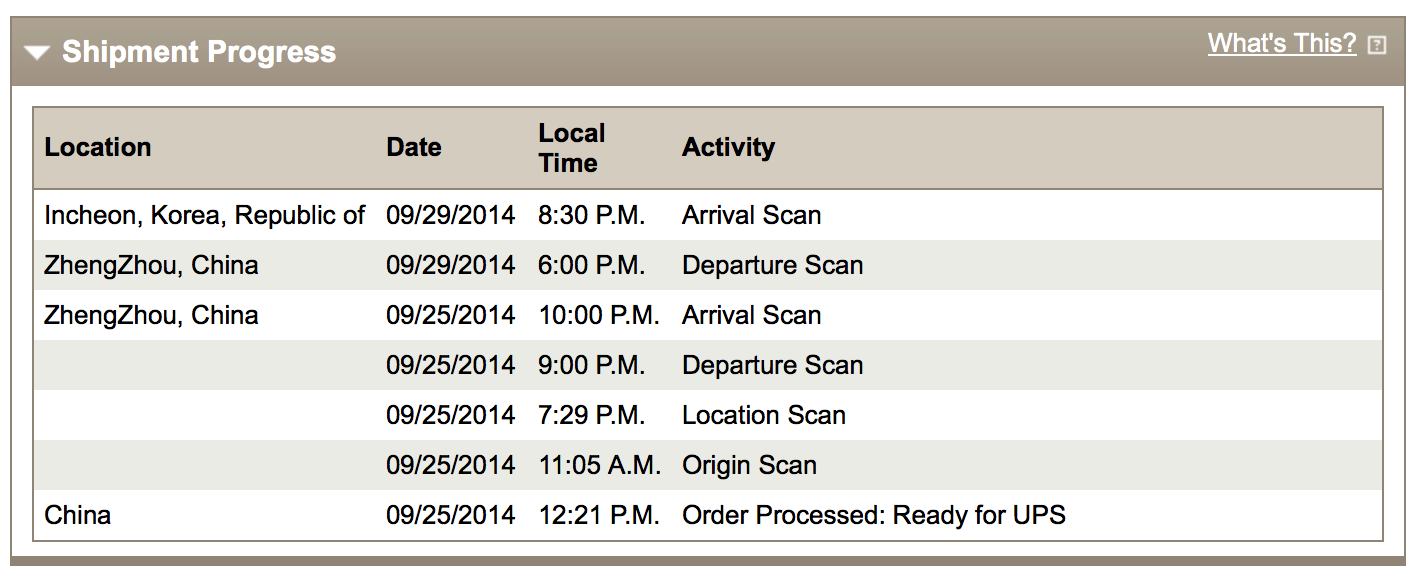Select ZhengZhou Departure Scan at 6:00 P.M.
Viewport: 1414px width, 580px height.
point(772,265)
